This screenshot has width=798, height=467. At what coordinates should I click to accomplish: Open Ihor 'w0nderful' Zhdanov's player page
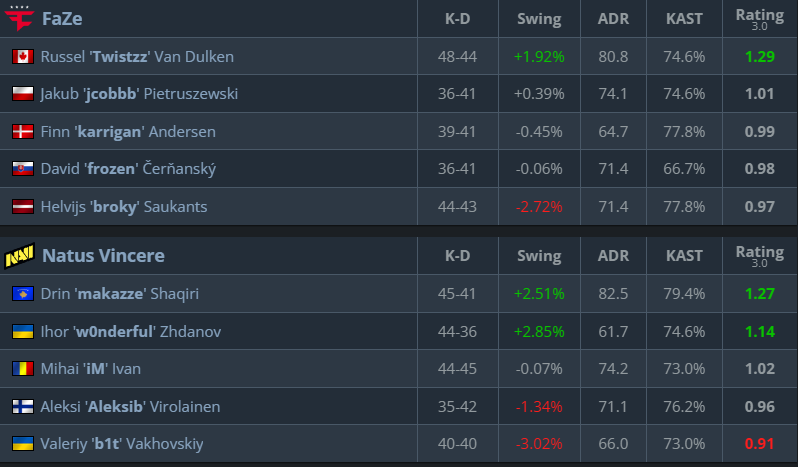131,331
